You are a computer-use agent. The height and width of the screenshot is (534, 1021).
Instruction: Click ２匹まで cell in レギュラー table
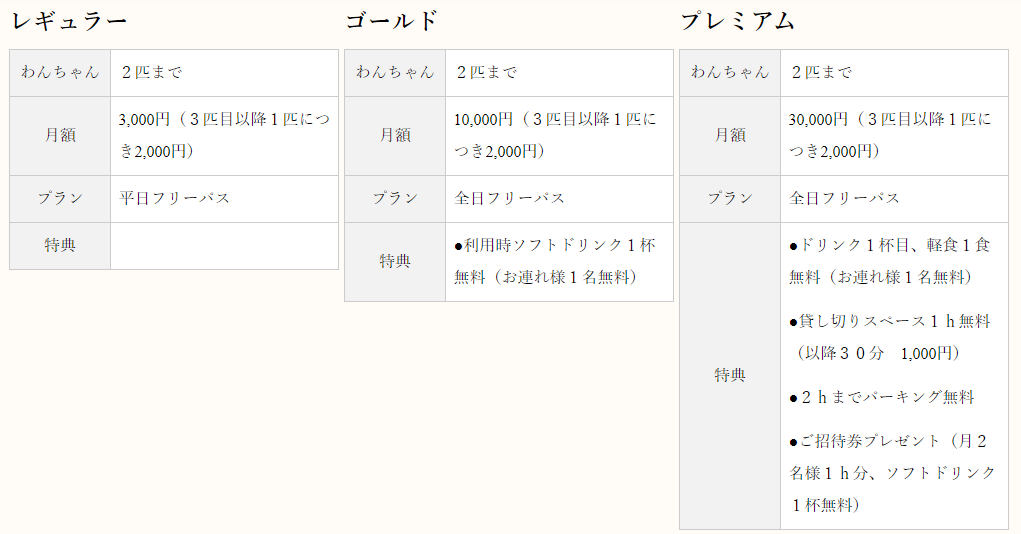[225, 73]
